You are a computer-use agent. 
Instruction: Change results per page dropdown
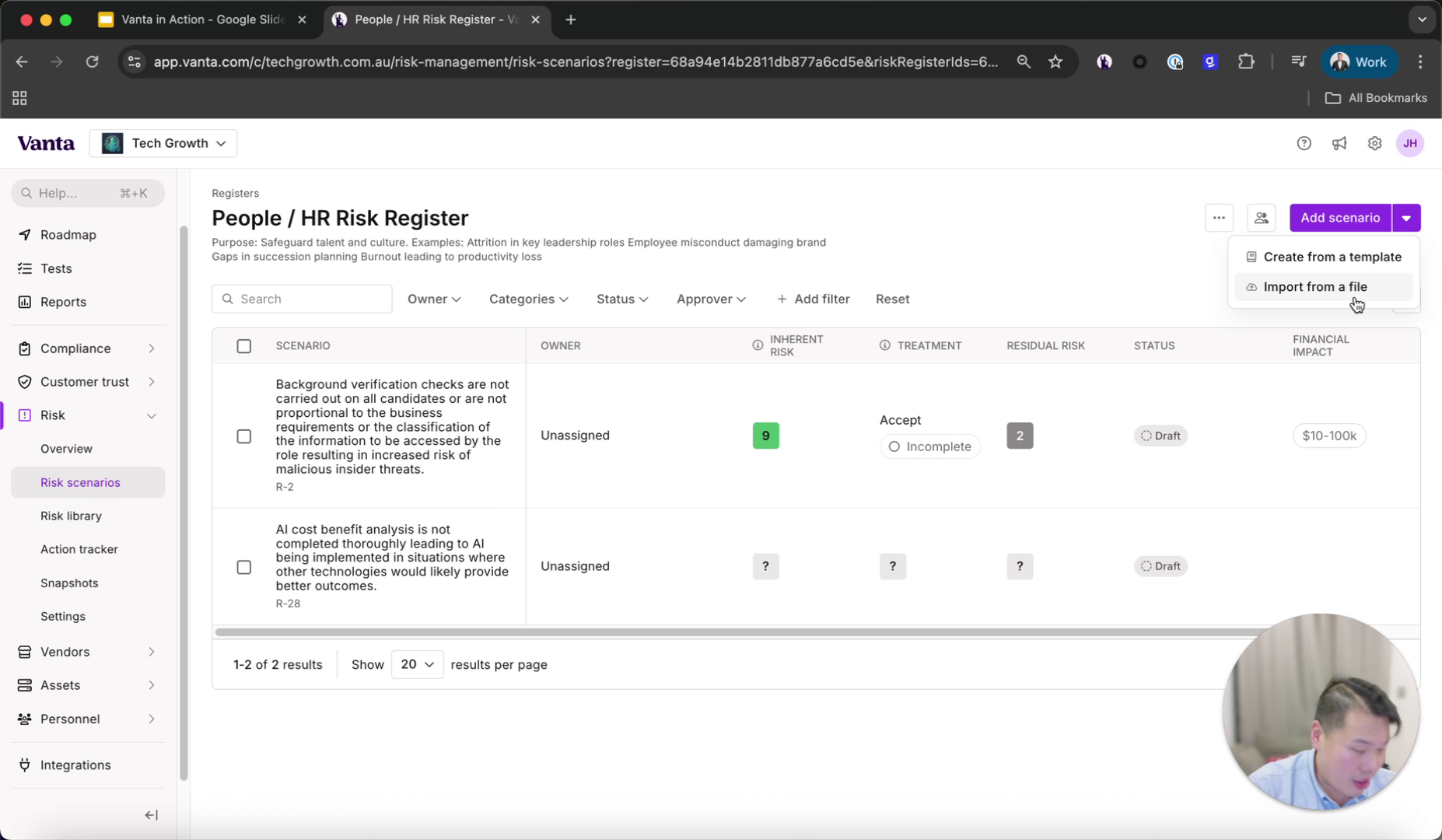pyautogui.click(x=417, y=664)
